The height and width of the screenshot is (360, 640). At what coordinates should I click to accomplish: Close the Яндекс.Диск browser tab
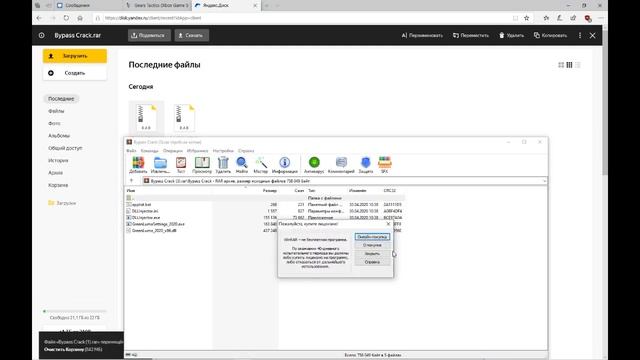point(255,5)
